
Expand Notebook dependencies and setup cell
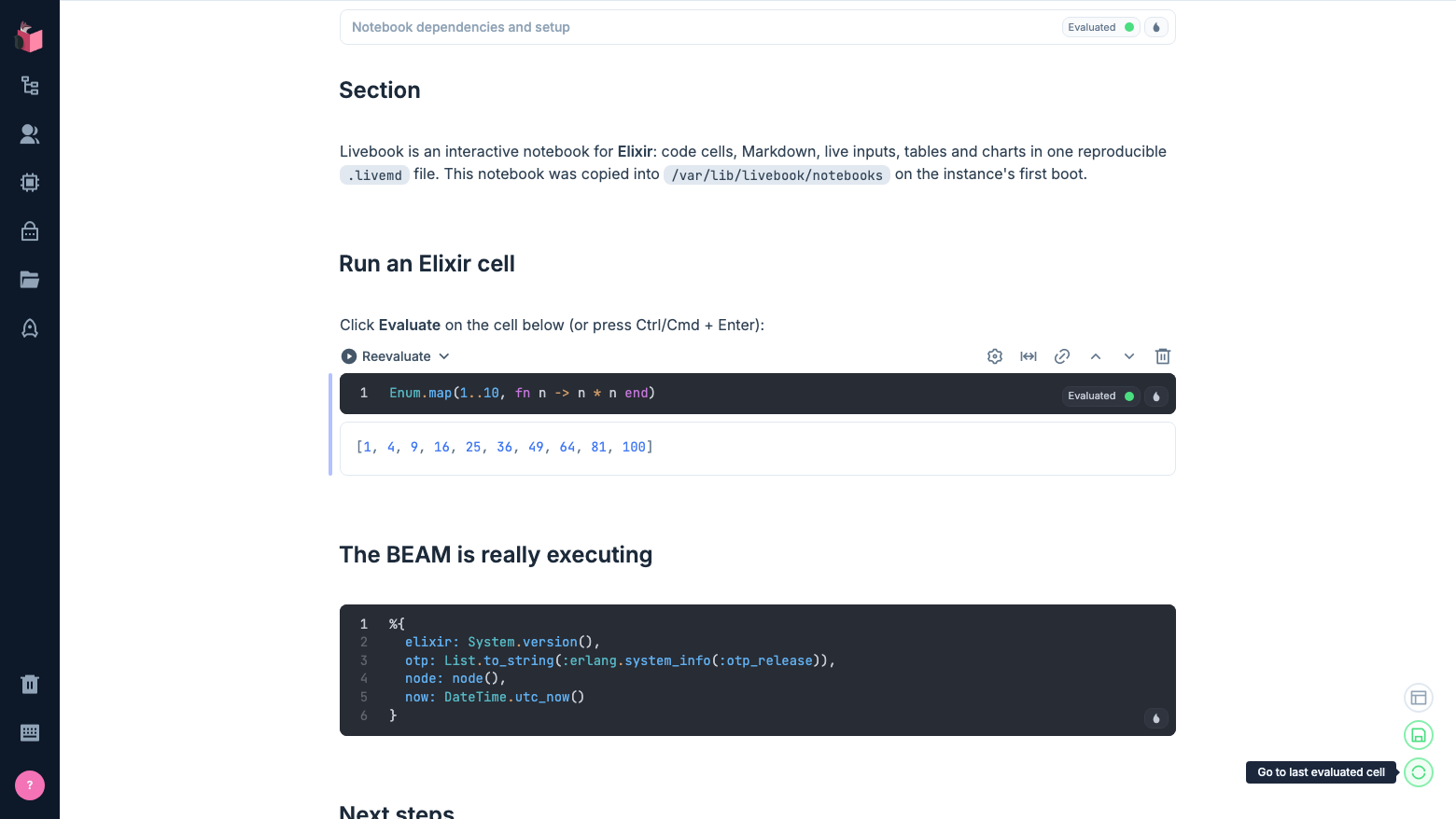click(757, 27)
